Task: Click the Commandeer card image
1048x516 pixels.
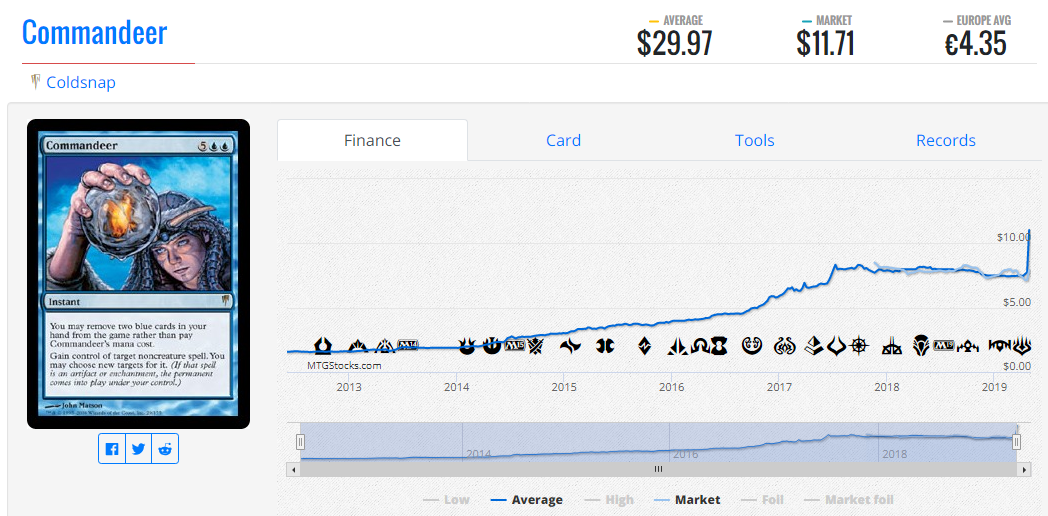Action: [x=138, y=274]
